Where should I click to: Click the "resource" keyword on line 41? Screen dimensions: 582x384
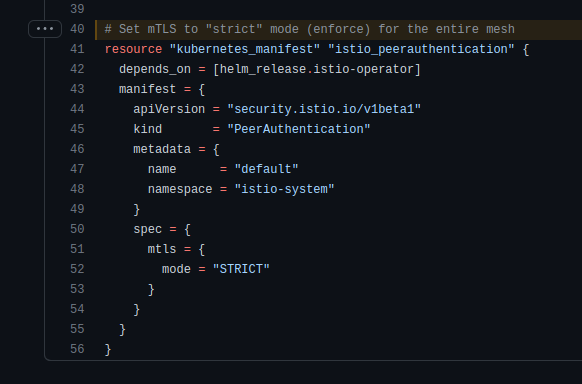(x=133, y=49)
